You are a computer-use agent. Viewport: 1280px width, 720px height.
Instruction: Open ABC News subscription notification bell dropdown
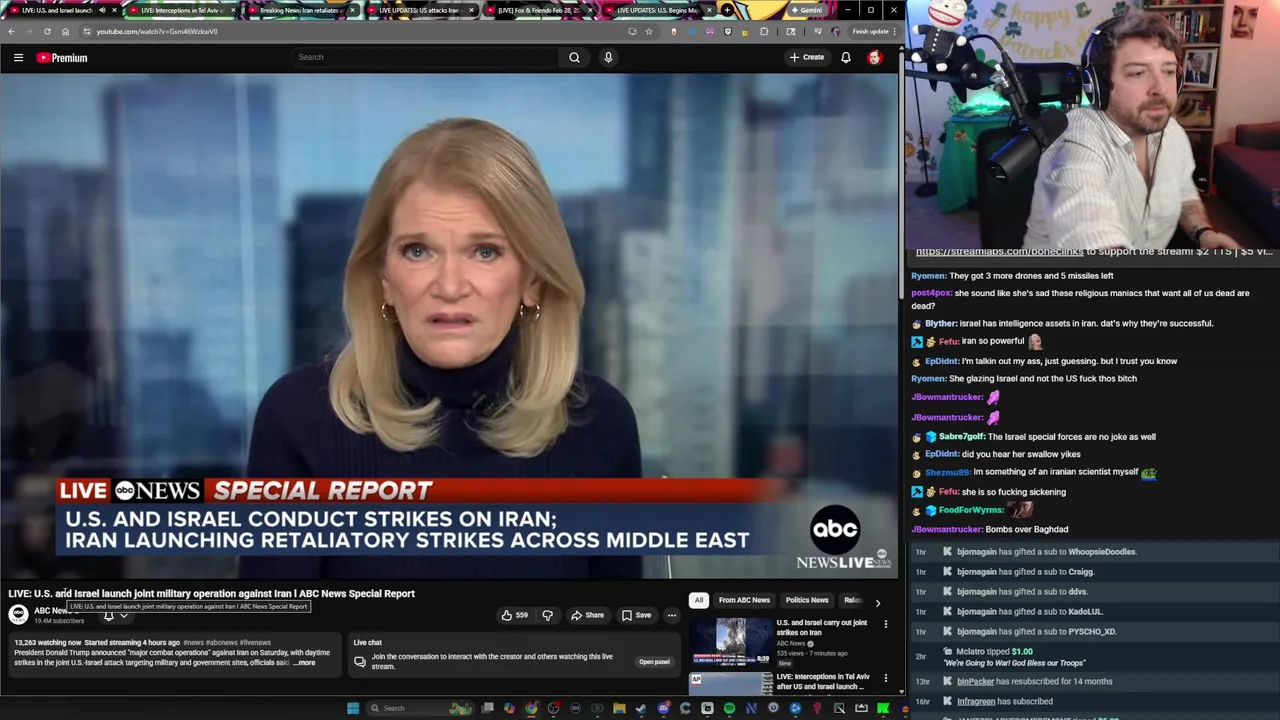click(115, 615)
